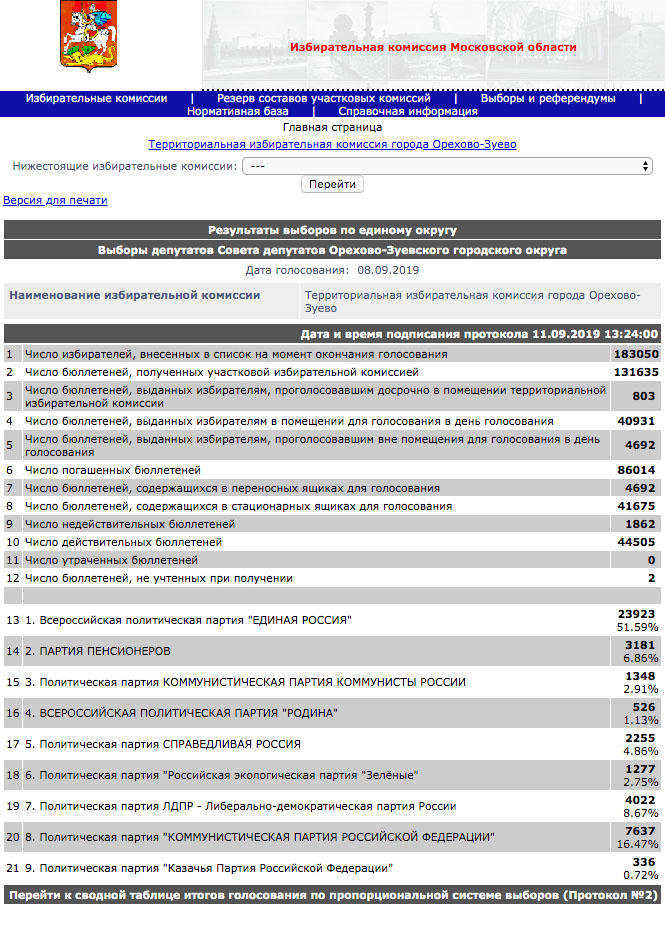Select the vote count 4022
The image size is (665, 929).
point(640,800)
